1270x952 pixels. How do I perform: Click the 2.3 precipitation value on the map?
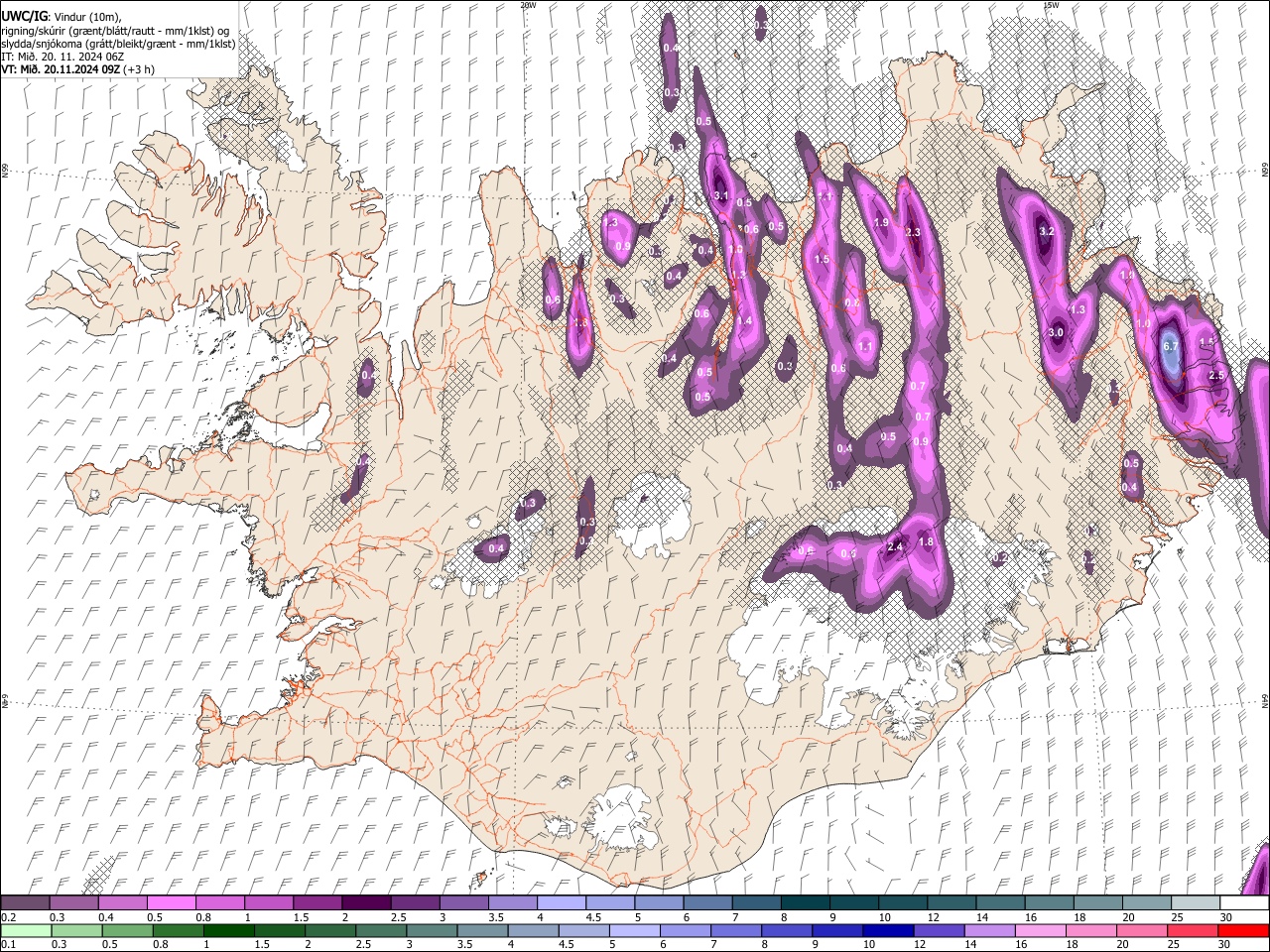(914, 232)
